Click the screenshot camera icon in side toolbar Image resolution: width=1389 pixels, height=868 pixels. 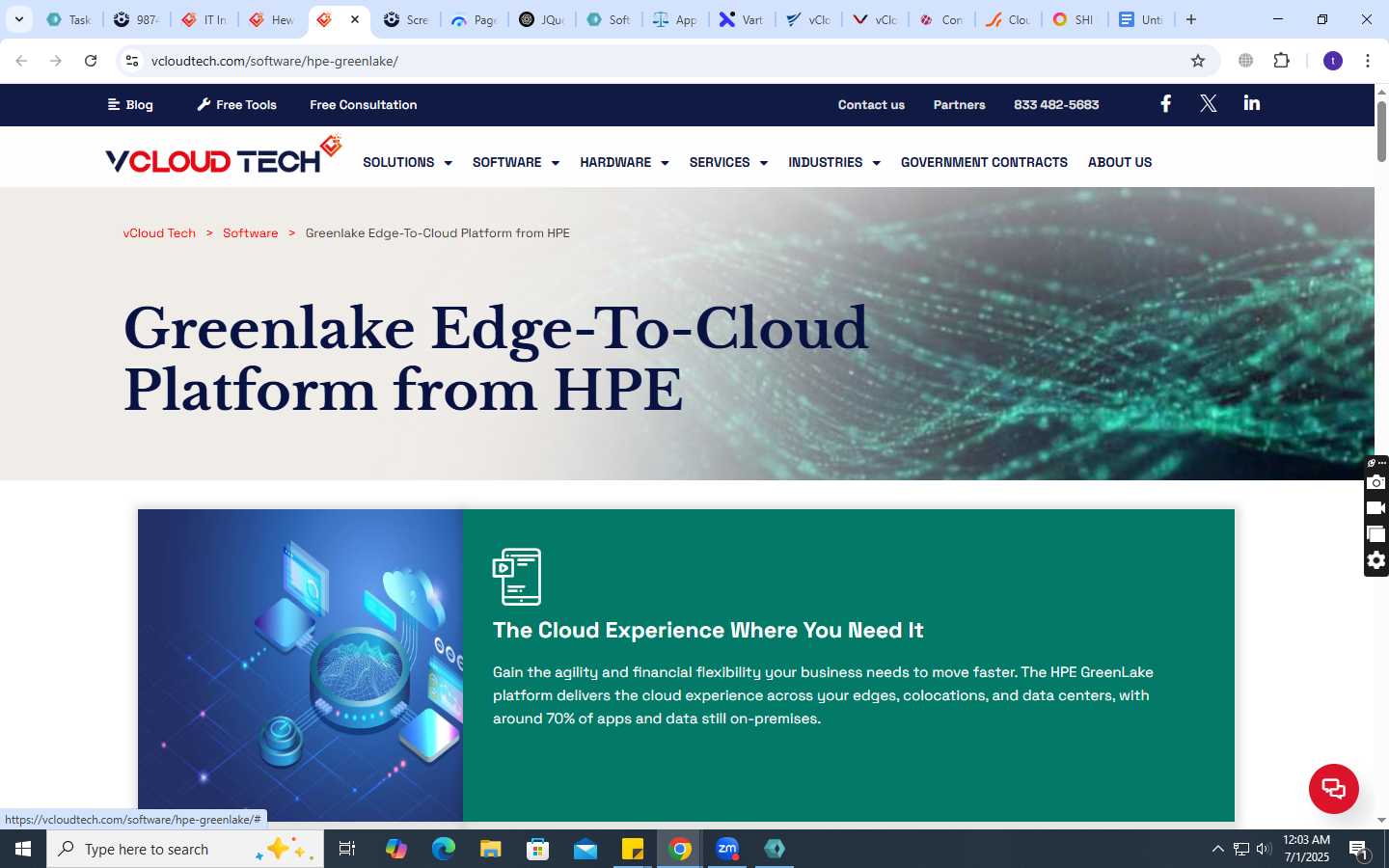coord(1376,482)
